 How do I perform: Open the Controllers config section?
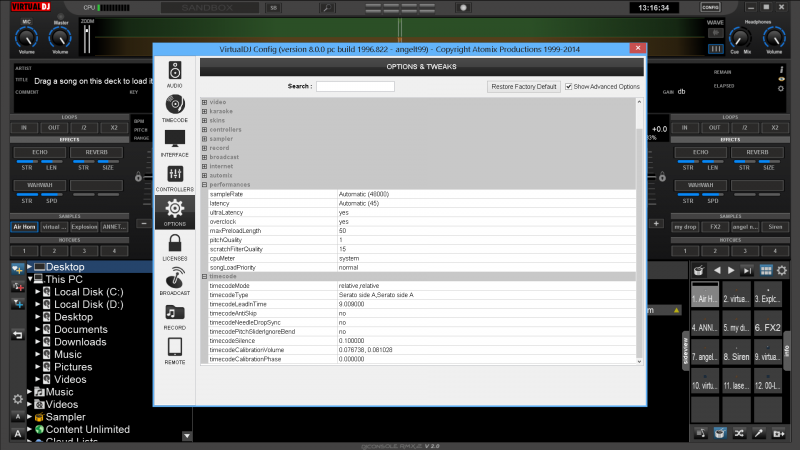[x=174, y=178]
